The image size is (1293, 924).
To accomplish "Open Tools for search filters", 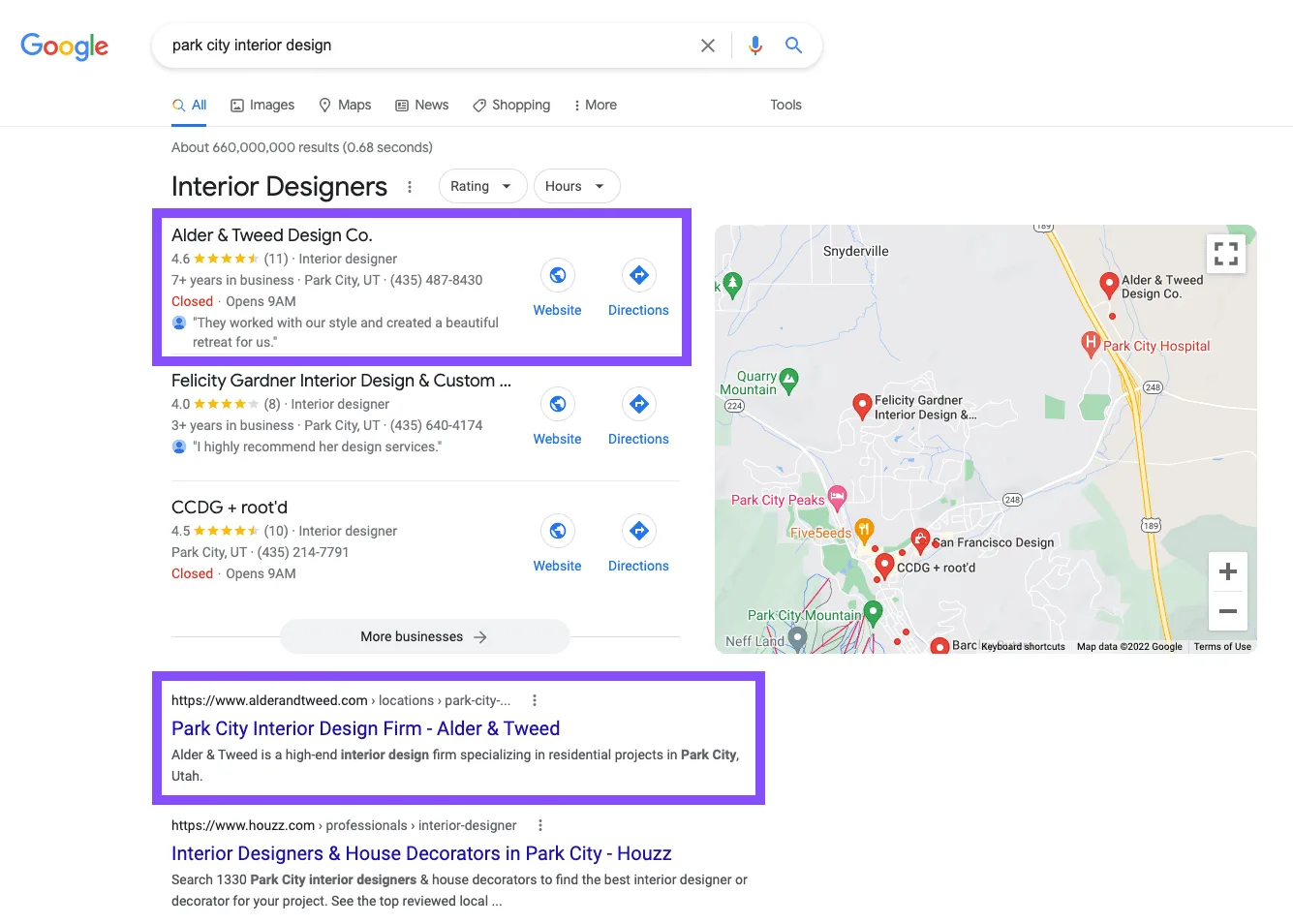I will click(785, 105).
